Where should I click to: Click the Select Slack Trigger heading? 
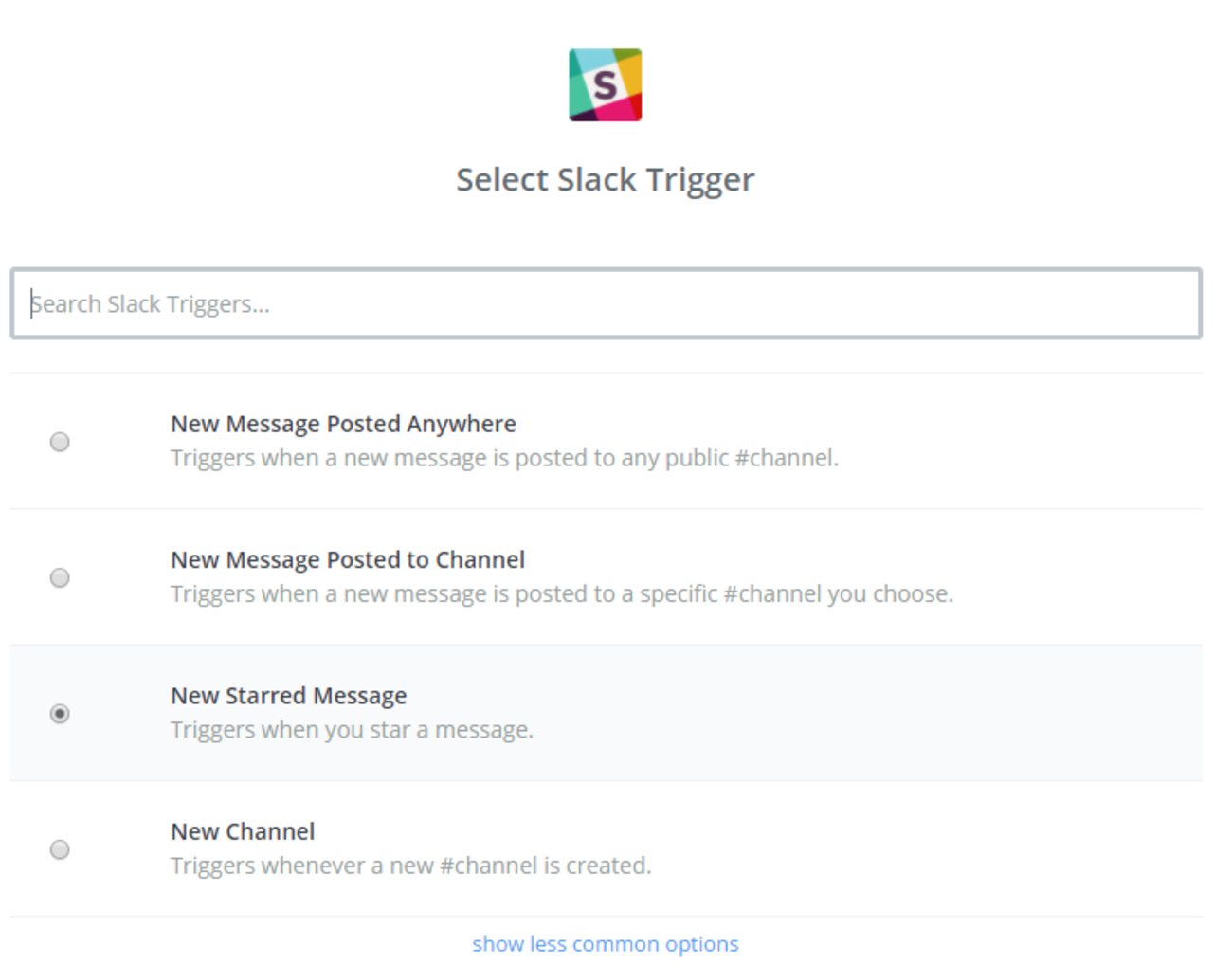pyautogui.click(x=605, y=180)
